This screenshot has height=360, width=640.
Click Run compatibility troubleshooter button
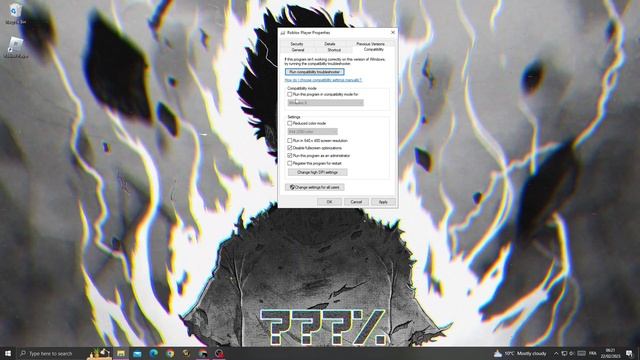coord(315,72)
